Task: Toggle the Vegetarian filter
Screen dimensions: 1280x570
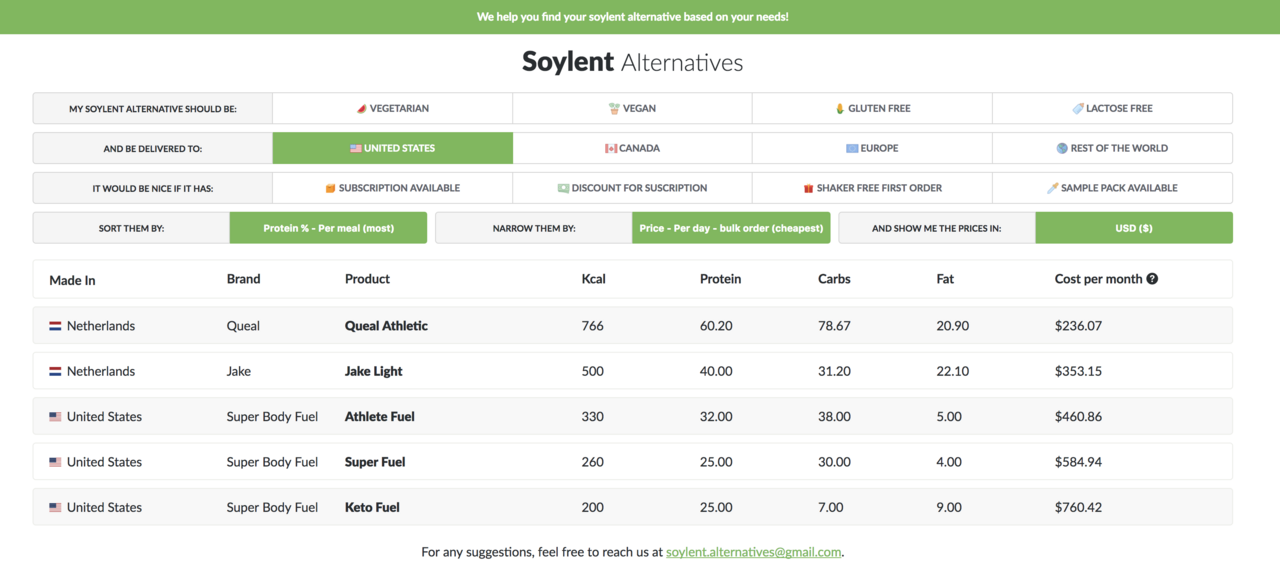Action: (392, 108)
